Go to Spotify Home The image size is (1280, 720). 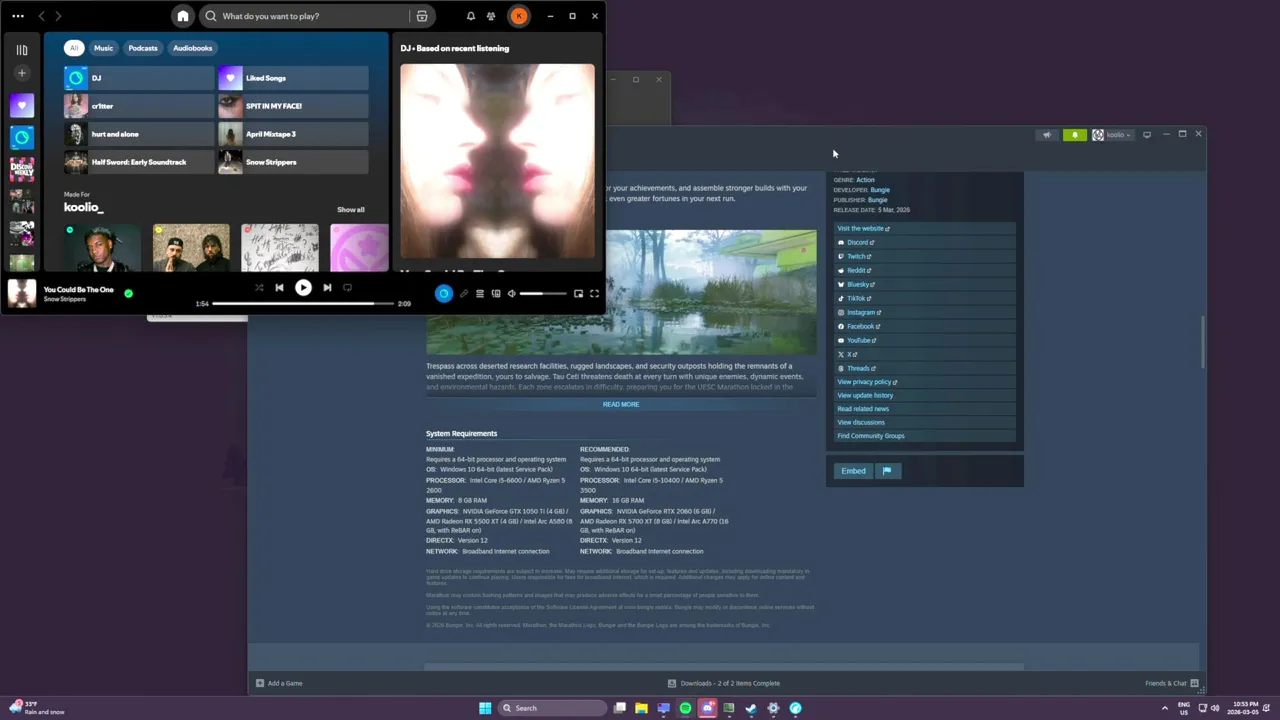pyautogui.click(x=182, y=16)
